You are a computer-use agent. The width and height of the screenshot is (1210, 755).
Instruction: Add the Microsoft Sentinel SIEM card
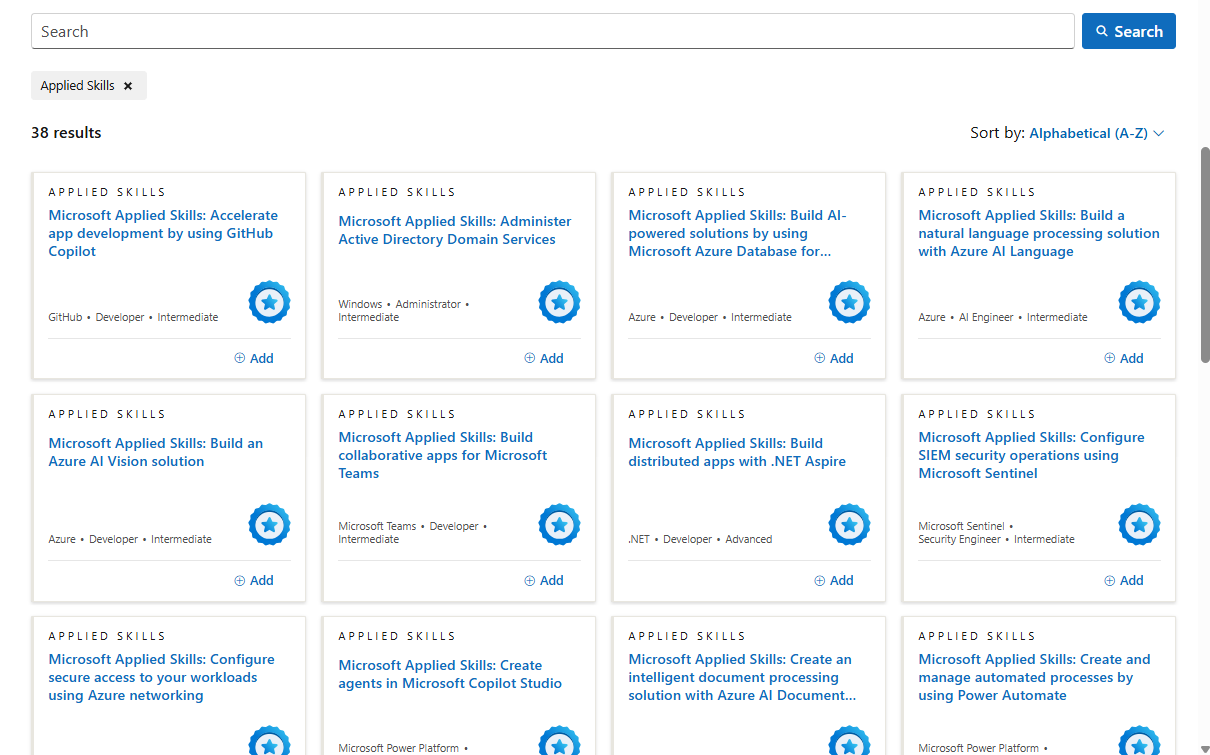click(1124, 580)
